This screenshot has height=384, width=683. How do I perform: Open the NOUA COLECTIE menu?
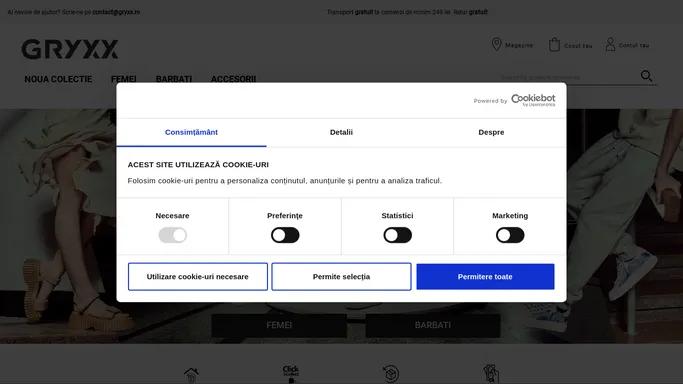tap(58, 79)
